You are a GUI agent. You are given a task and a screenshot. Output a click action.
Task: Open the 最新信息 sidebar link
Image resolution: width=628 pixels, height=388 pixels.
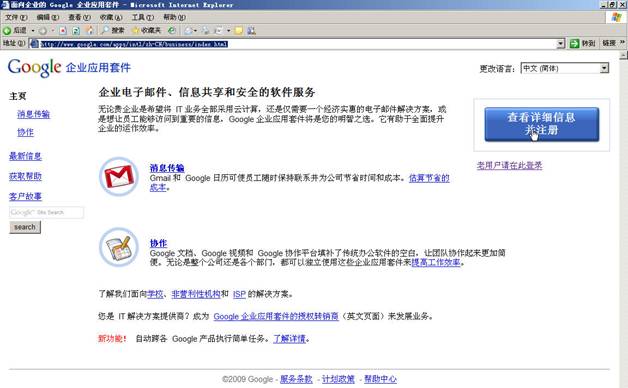(x=25, y=156)
